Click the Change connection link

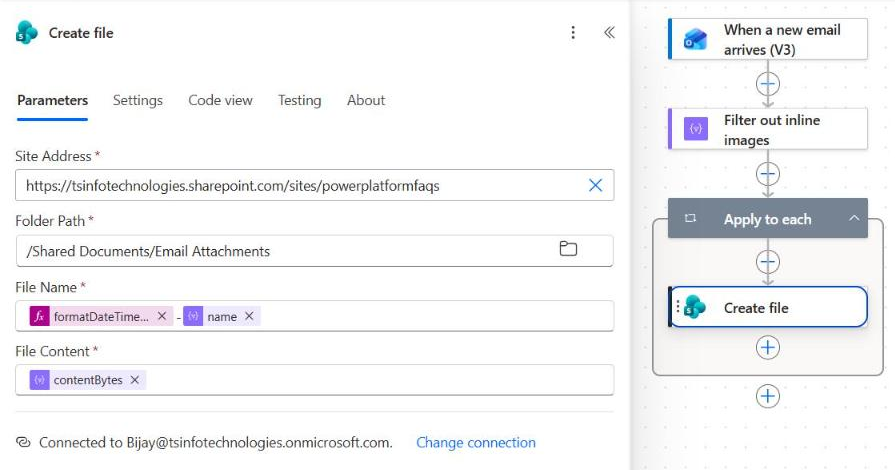tap(475, 443)
